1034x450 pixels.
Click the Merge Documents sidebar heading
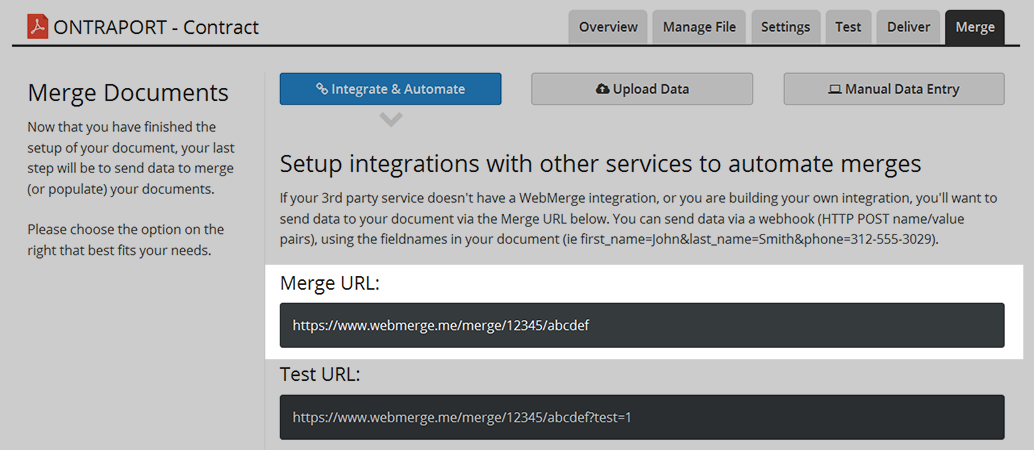point(128,93)
